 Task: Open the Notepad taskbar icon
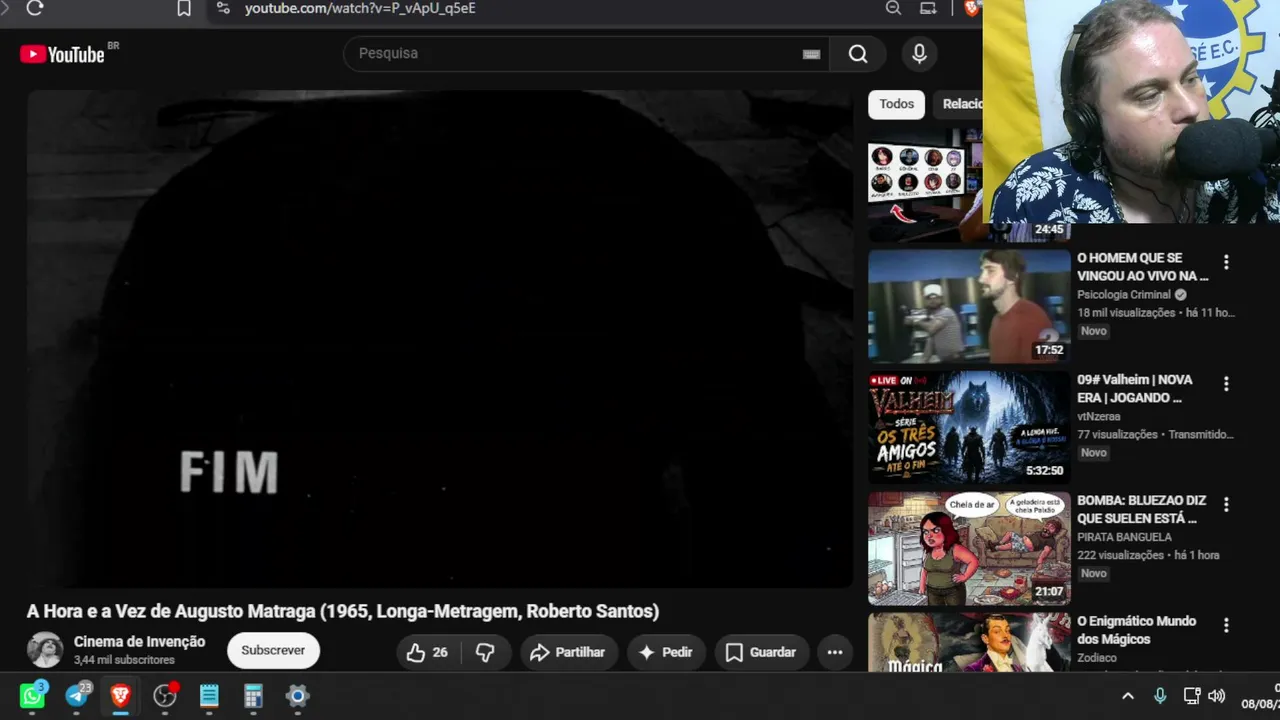click(209, 696)
